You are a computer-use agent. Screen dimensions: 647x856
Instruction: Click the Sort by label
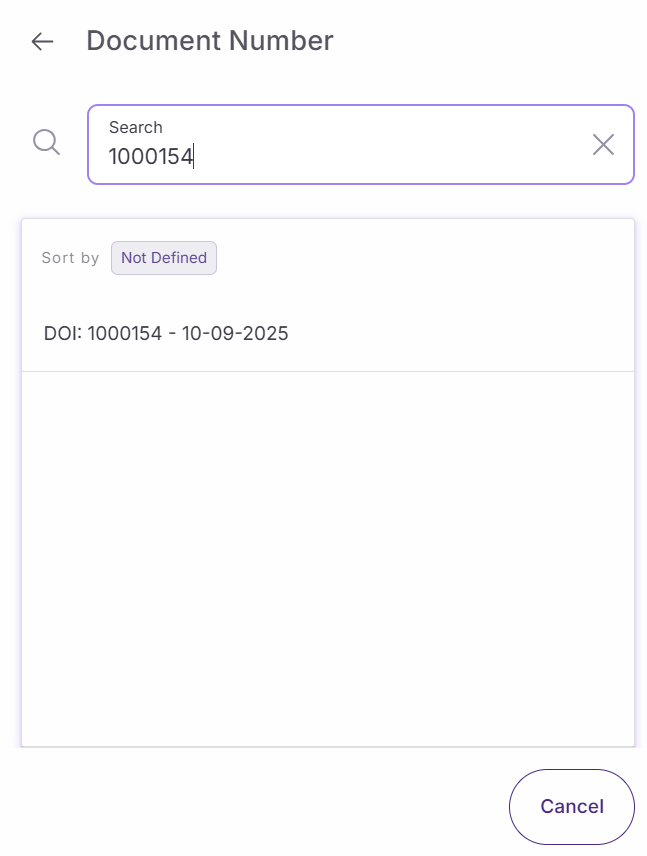(70, 258)
